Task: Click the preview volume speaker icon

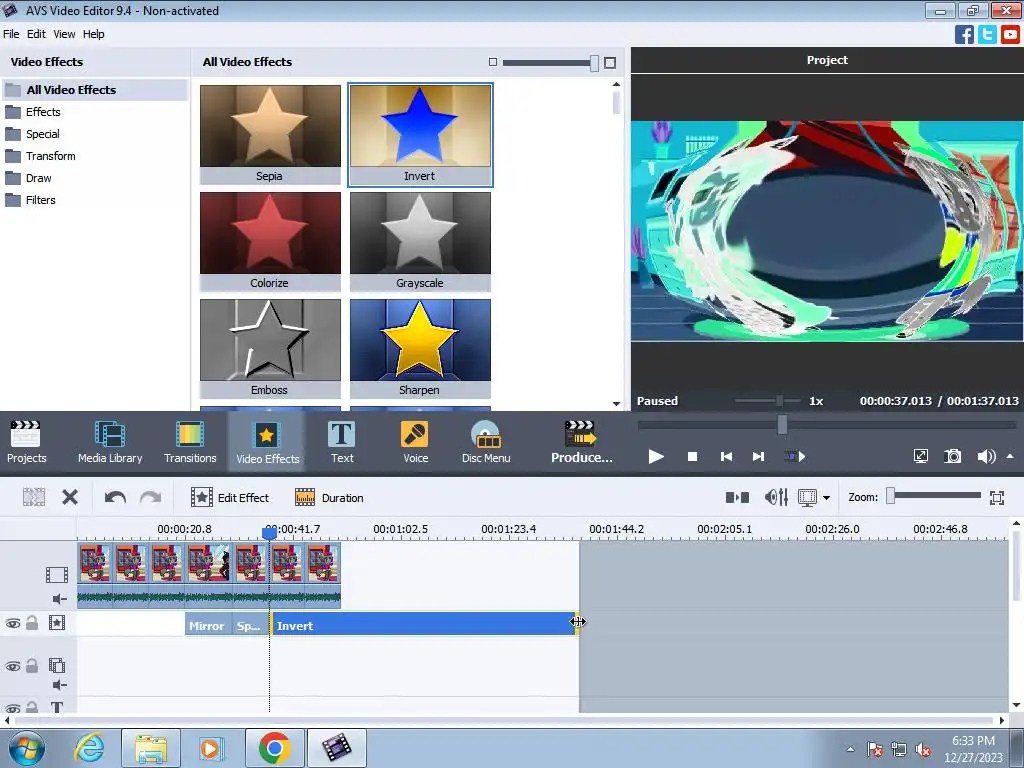Action: tap(985, 456)
